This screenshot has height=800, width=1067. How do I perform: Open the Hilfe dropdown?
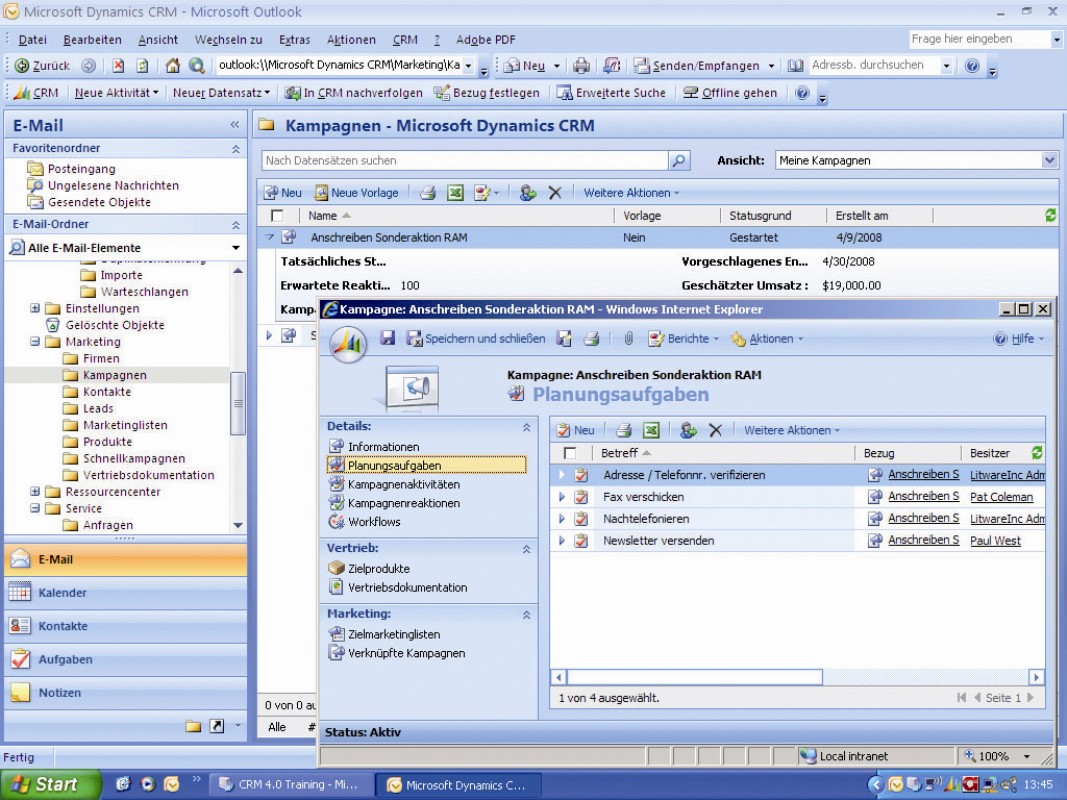pos(1019,338)
